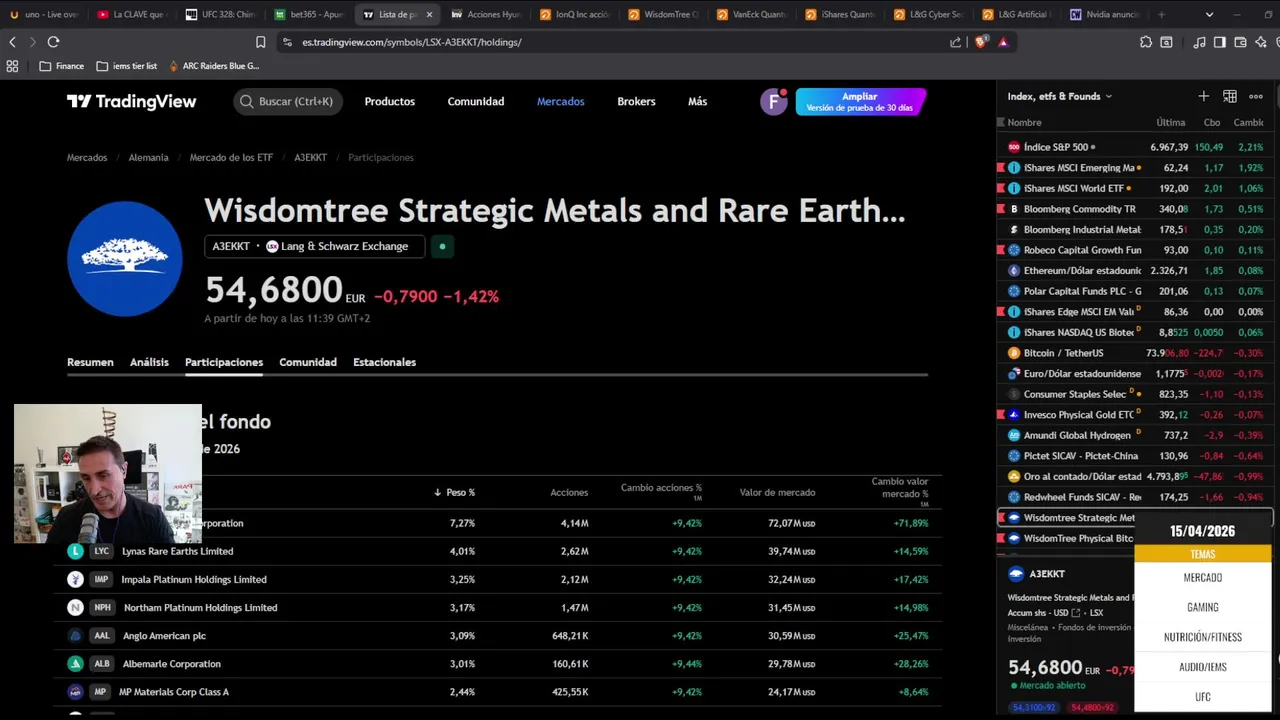Click the green market status dot
Screen dimensions: 1280x720
tap(442, 246)
